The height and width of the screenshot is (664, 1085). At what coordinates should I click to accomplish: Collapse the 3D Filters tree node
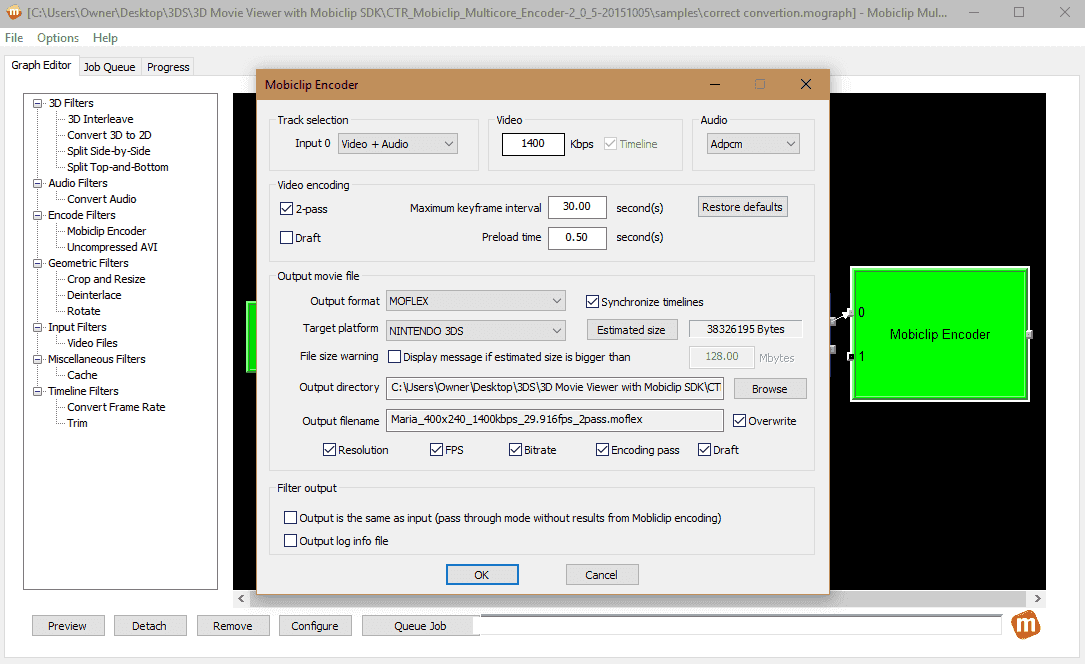pyautogui.click(x=37, y=103)
